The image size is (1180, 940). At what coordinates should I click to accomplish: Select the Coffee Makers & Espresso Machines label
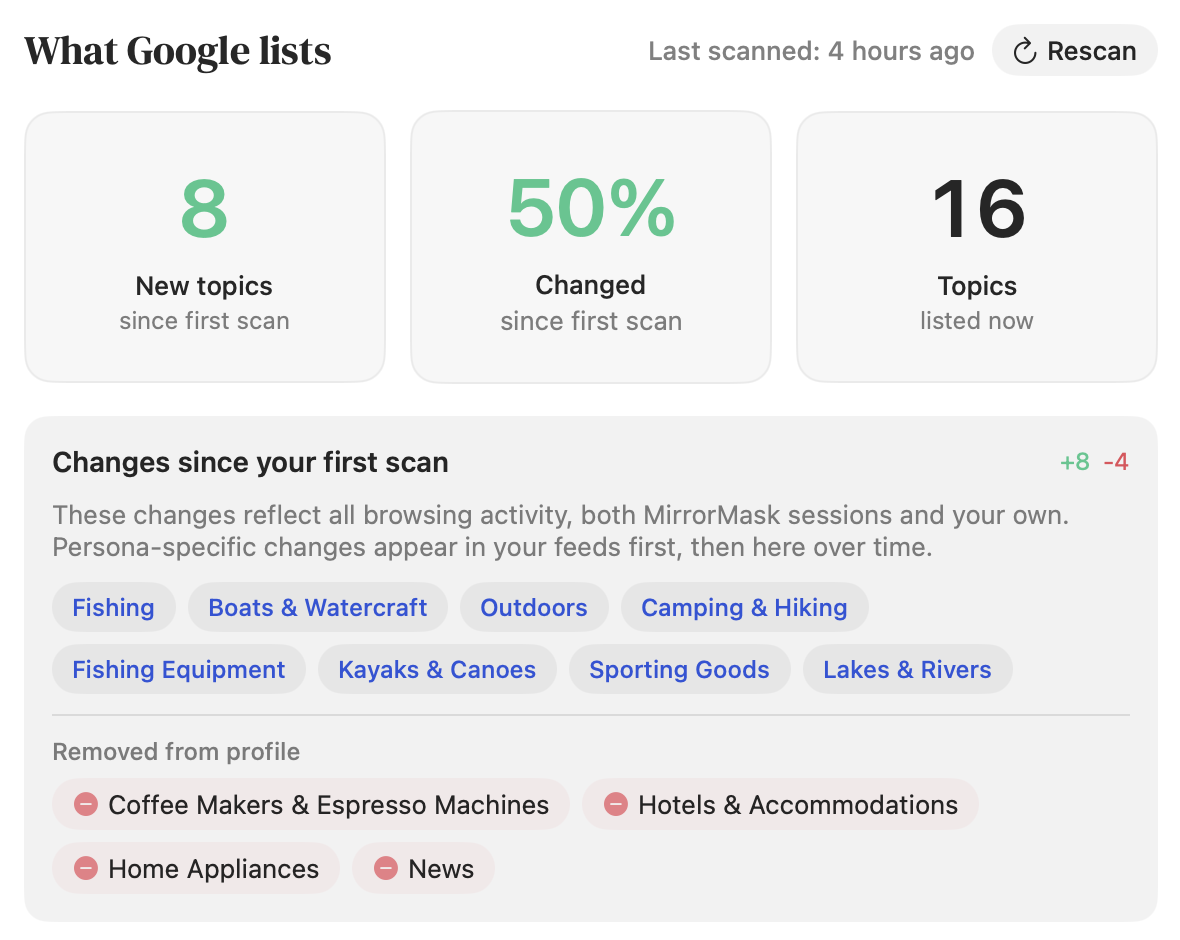(329, 805)
